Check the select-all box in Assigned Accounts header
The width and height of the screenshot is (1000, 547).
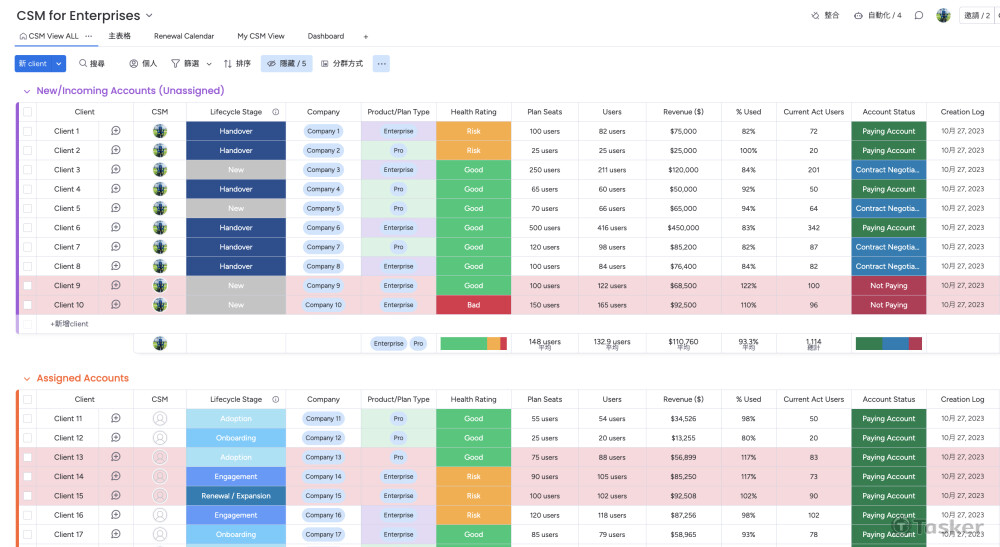click(x=28, y=399)
